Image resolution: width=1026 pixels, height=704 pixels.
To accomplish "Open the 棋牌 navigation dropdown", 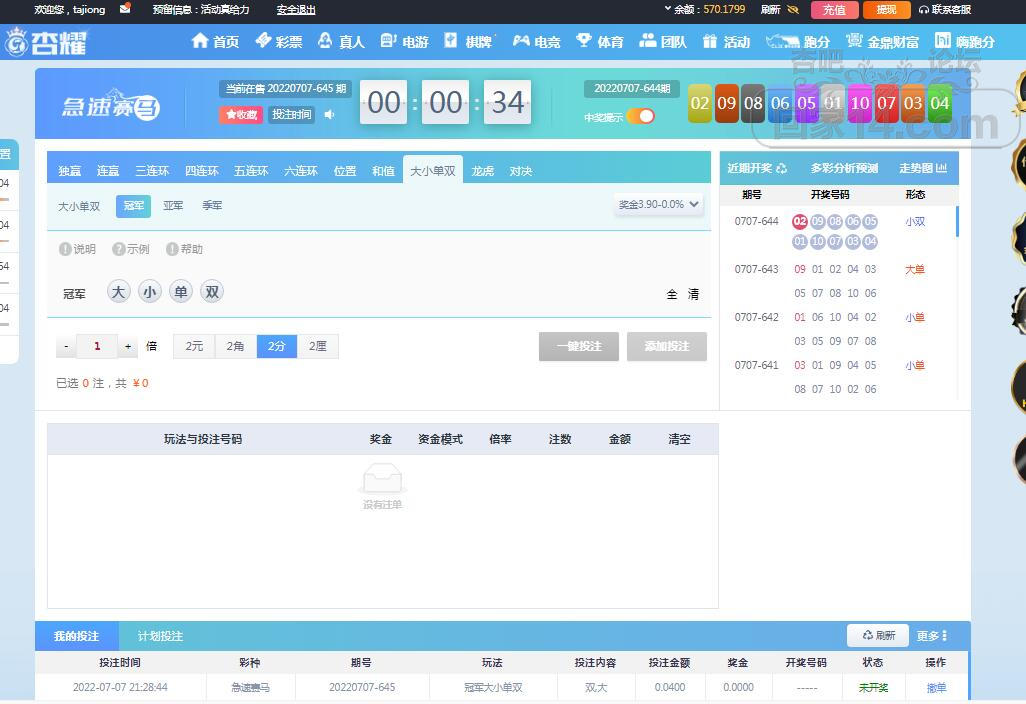I will 469,41.
